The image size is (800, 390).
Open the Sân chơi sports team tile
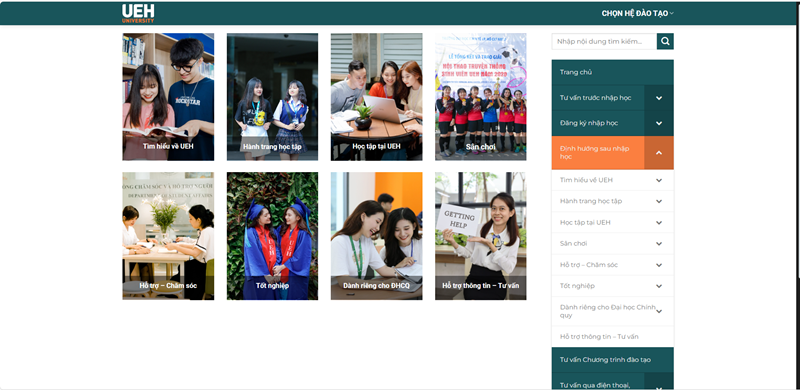[481, 97]
